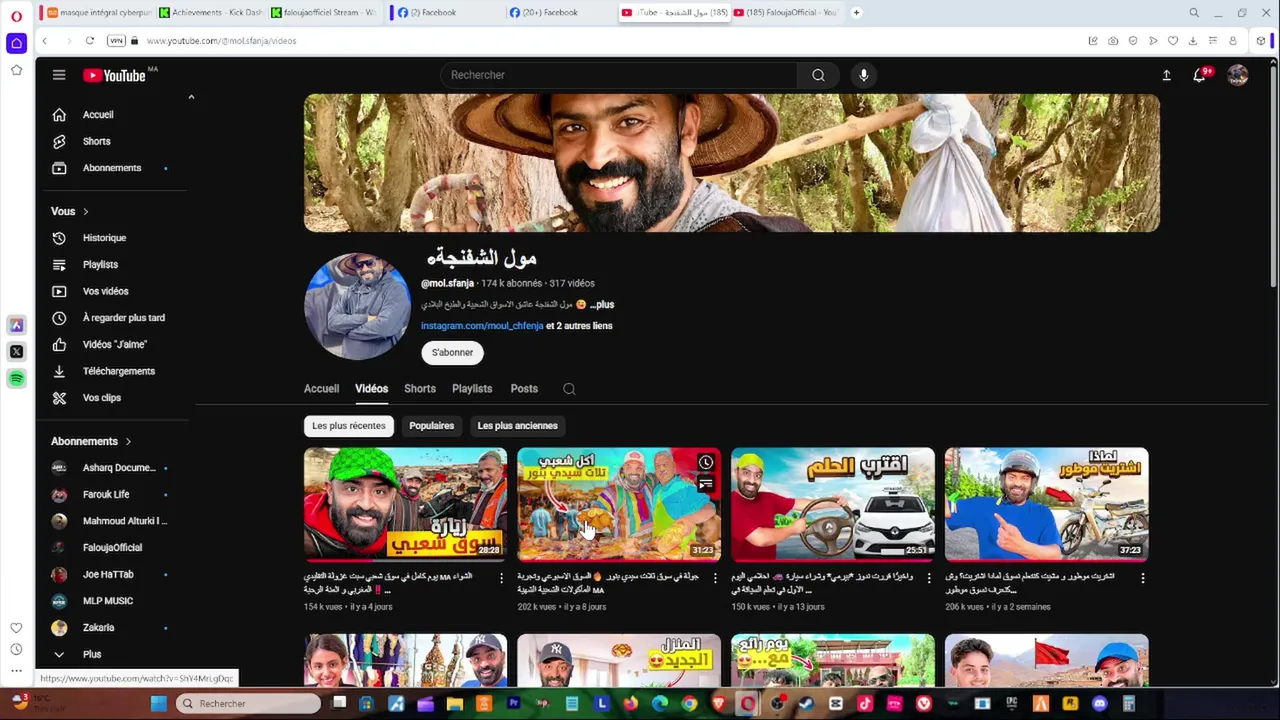Open Opera downloads icon in the address bar
This screenshot has width=1280, height=720.
point(1193,41)
